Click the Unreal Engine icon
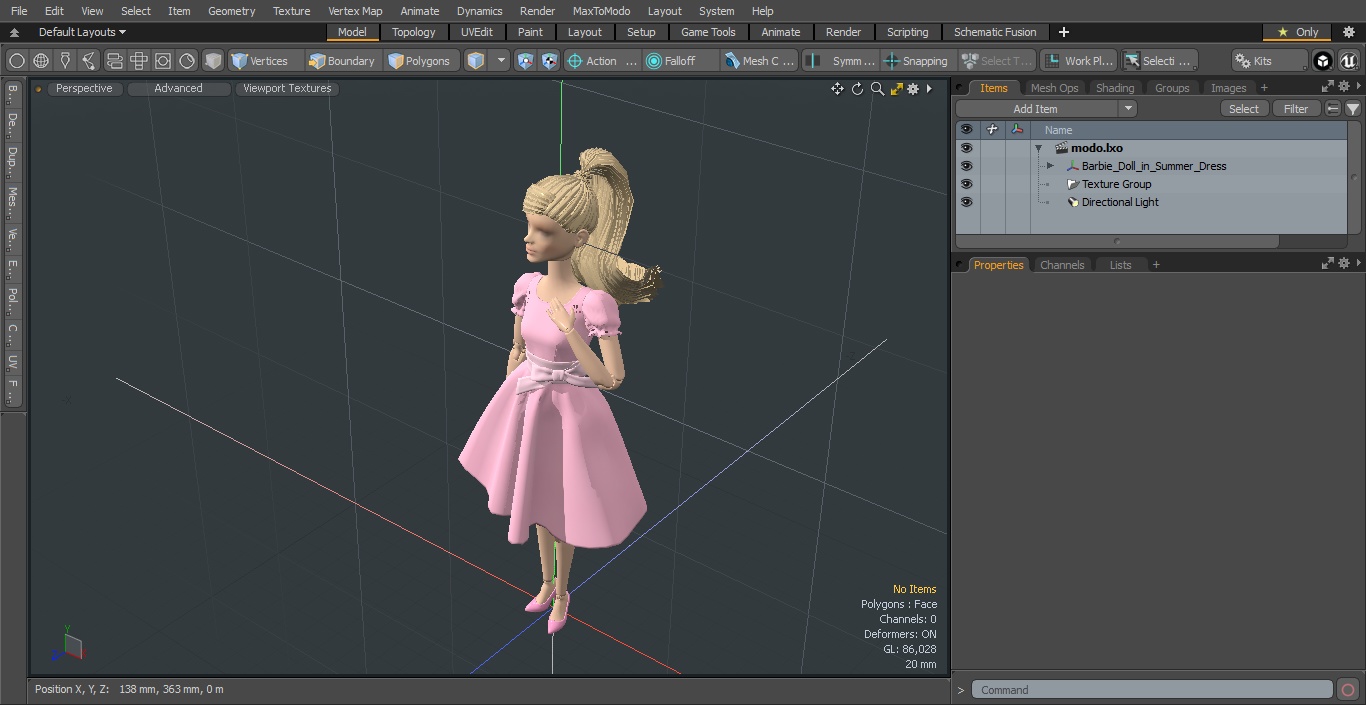 [1348, 61]
